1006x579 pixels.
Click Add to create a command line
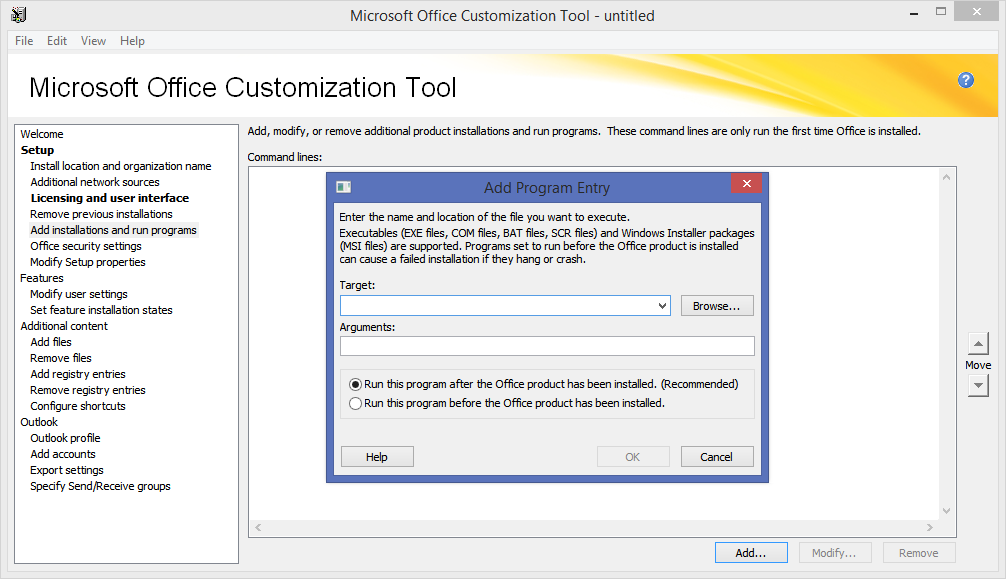click(751, 552)
